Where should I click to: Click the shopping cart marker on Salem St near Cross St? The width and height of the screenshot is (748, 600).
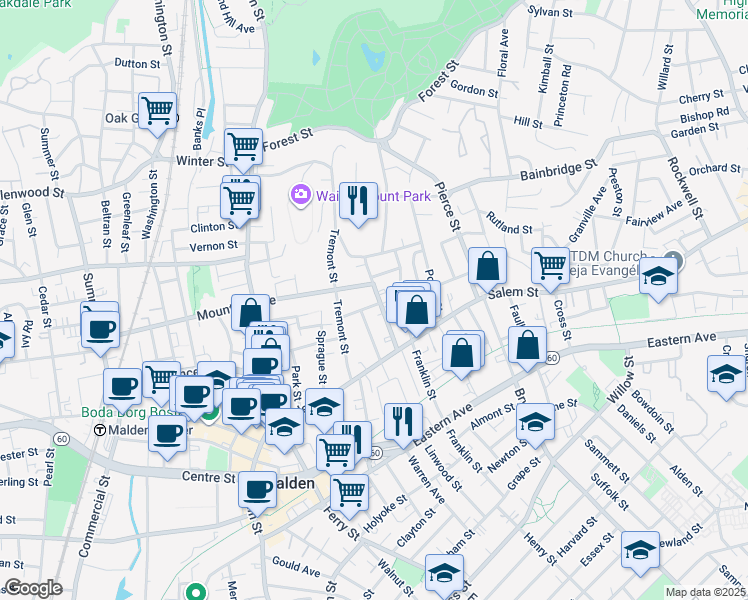(x=551, y=269)
